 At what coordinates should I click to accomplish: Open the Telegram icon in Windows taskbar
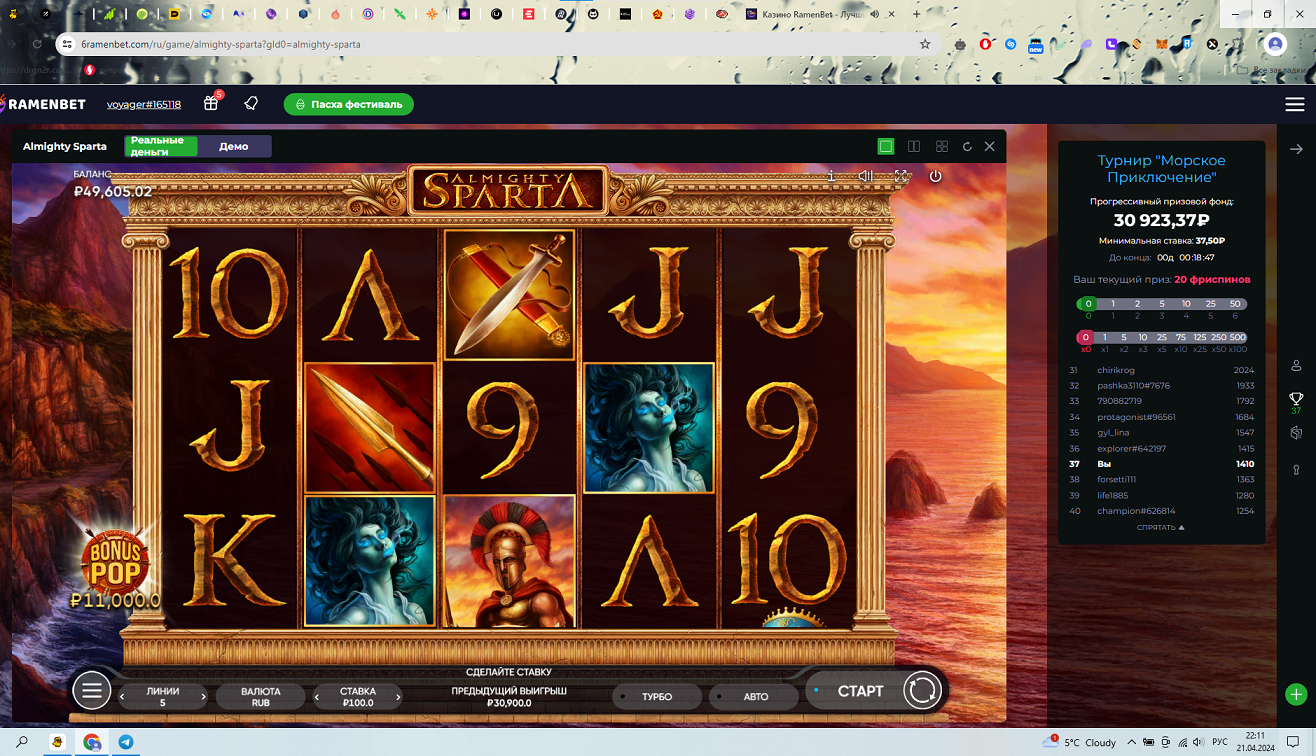point(126,742)
